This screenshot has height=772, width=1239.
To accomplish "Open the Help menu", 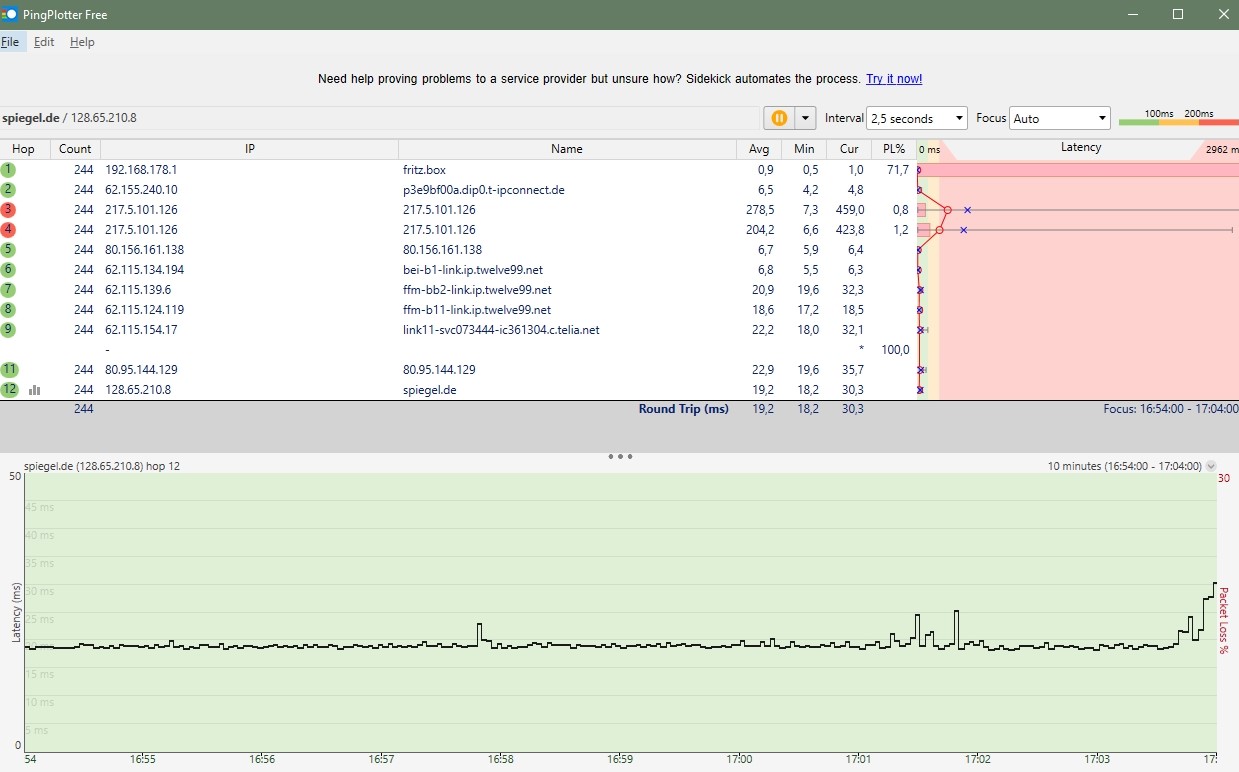I will [82, 42].
